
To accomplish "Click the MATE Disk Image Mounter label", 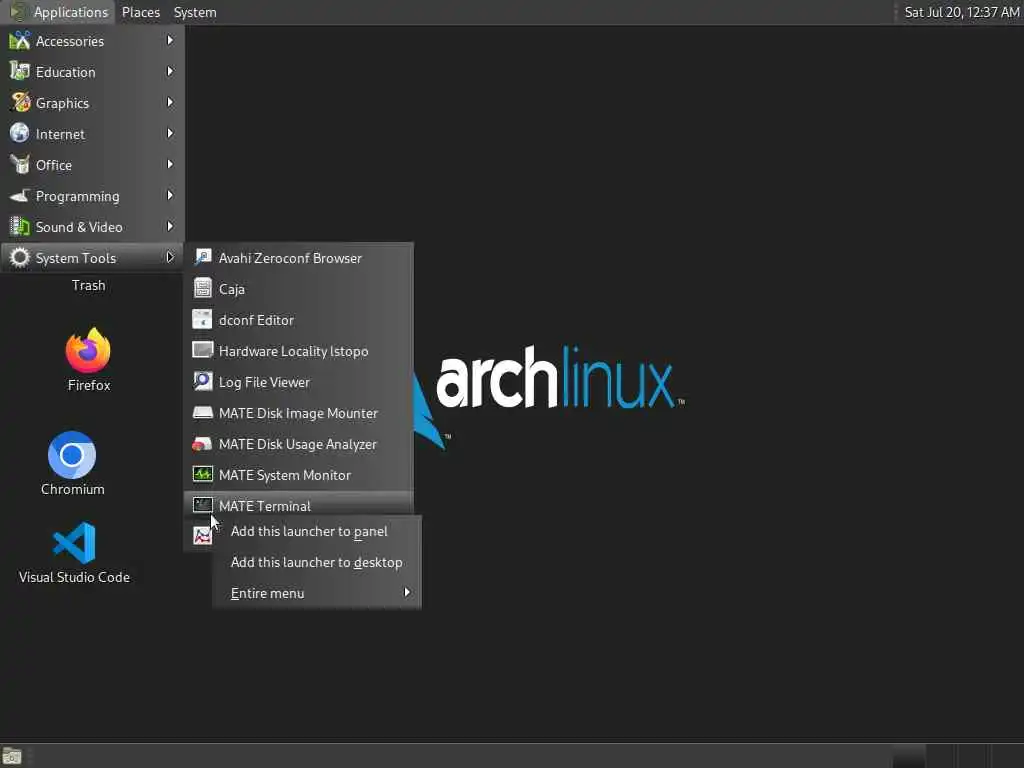I will point(298,413).
